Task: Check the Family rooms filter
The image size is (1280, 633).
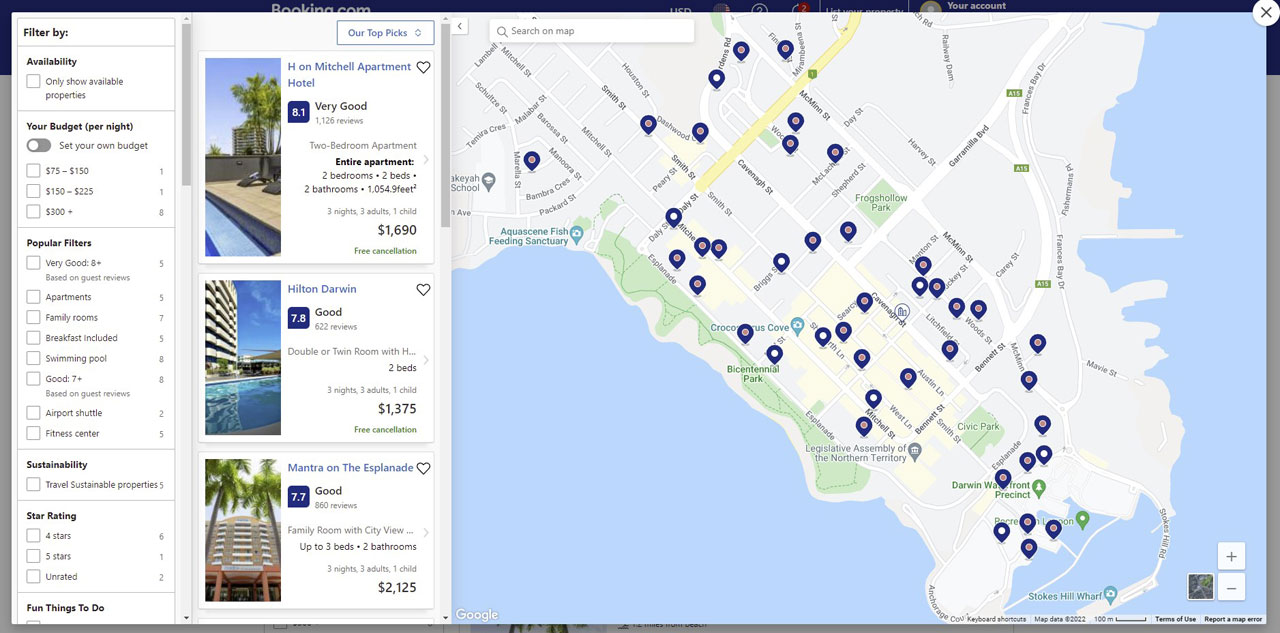Action: (x=34, y=318)
